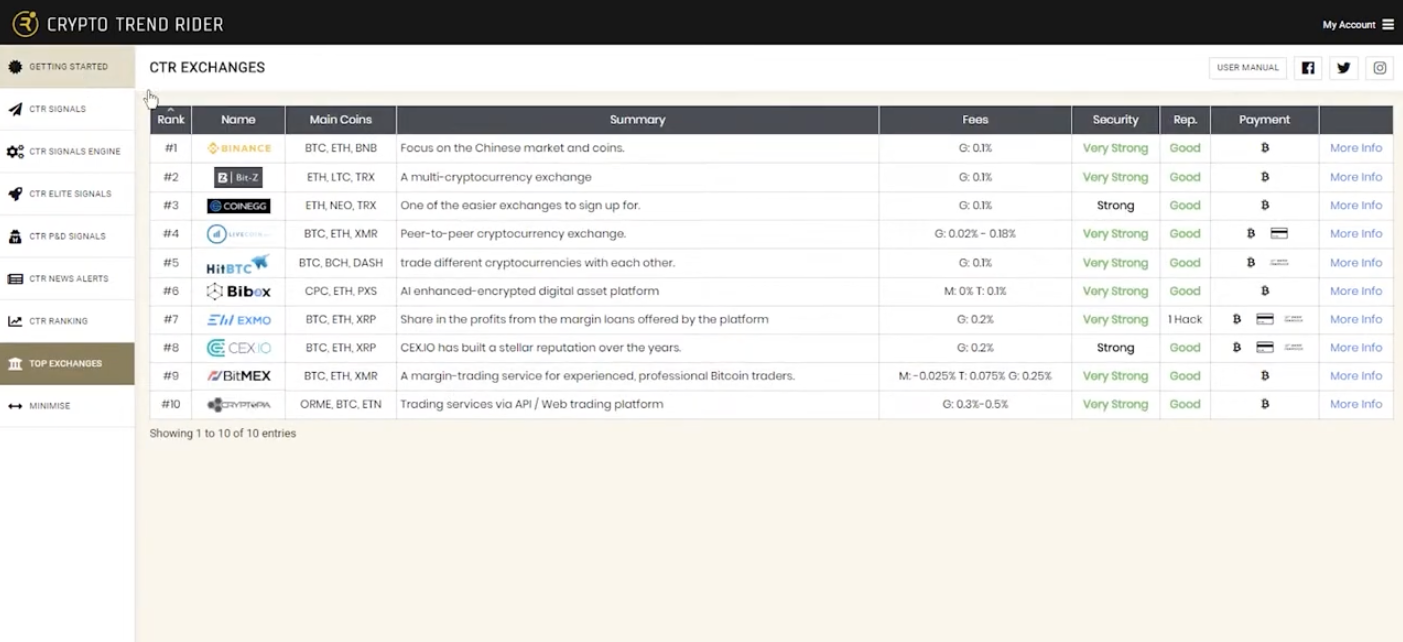This screenshot has height=642, width=1403.
Task: Open the Twitter icon link
Action: [x=1344, y=68]
